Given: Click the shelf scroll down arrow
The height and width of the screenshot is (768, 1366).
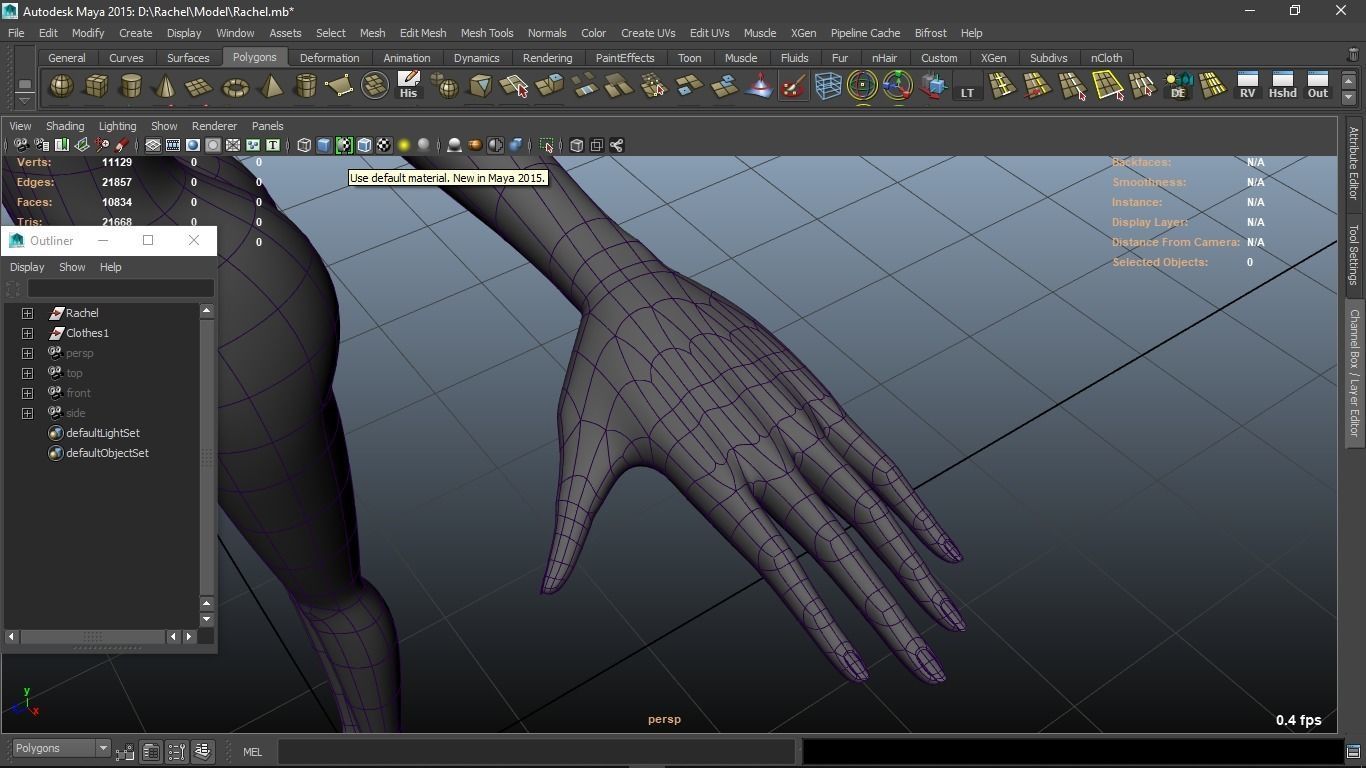Looking at the screenshot, I should (x=1349, y=98).
